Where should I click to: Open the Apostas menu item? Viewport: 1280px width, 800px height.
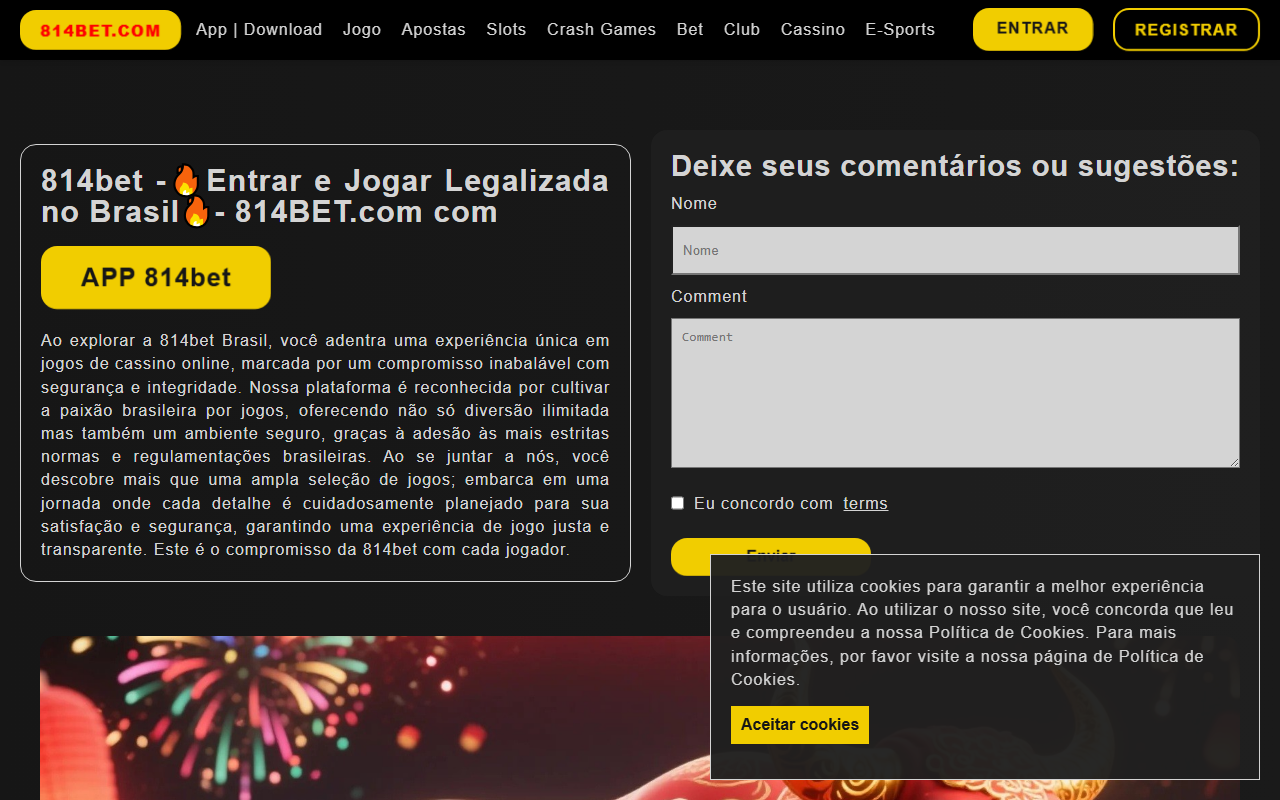click(x=433, y=30)
